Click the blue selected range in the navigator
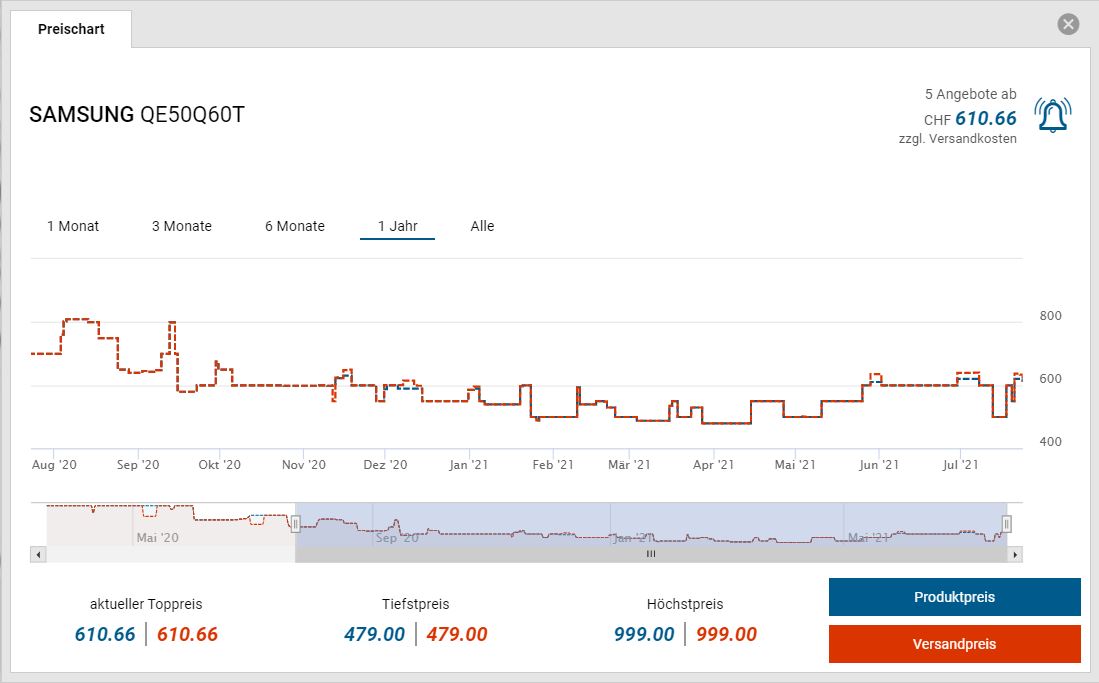1099x683 pixels. [650, 523]
